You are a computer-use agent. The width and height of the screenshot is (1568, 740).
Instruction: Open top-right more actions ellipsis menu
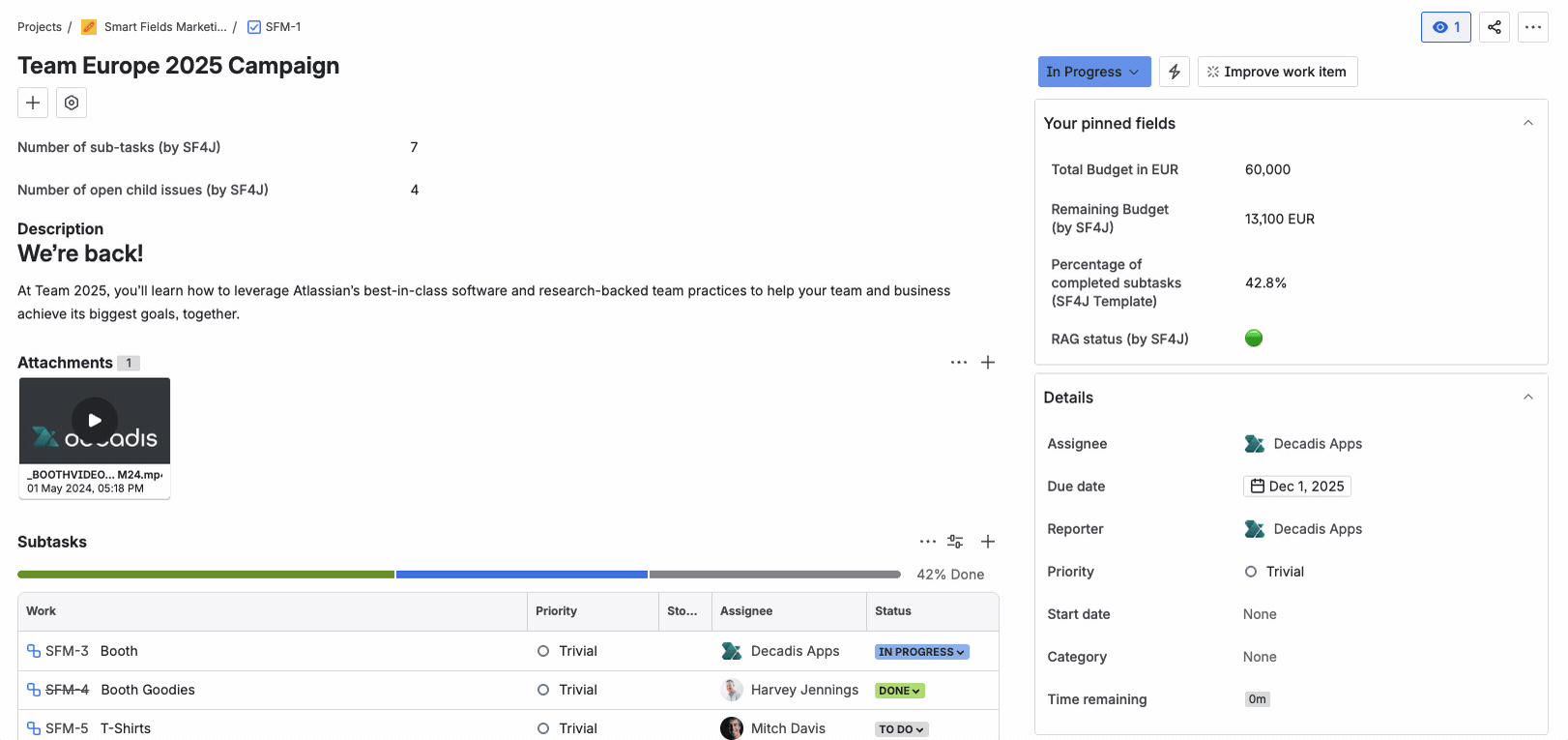[1532, 27]
